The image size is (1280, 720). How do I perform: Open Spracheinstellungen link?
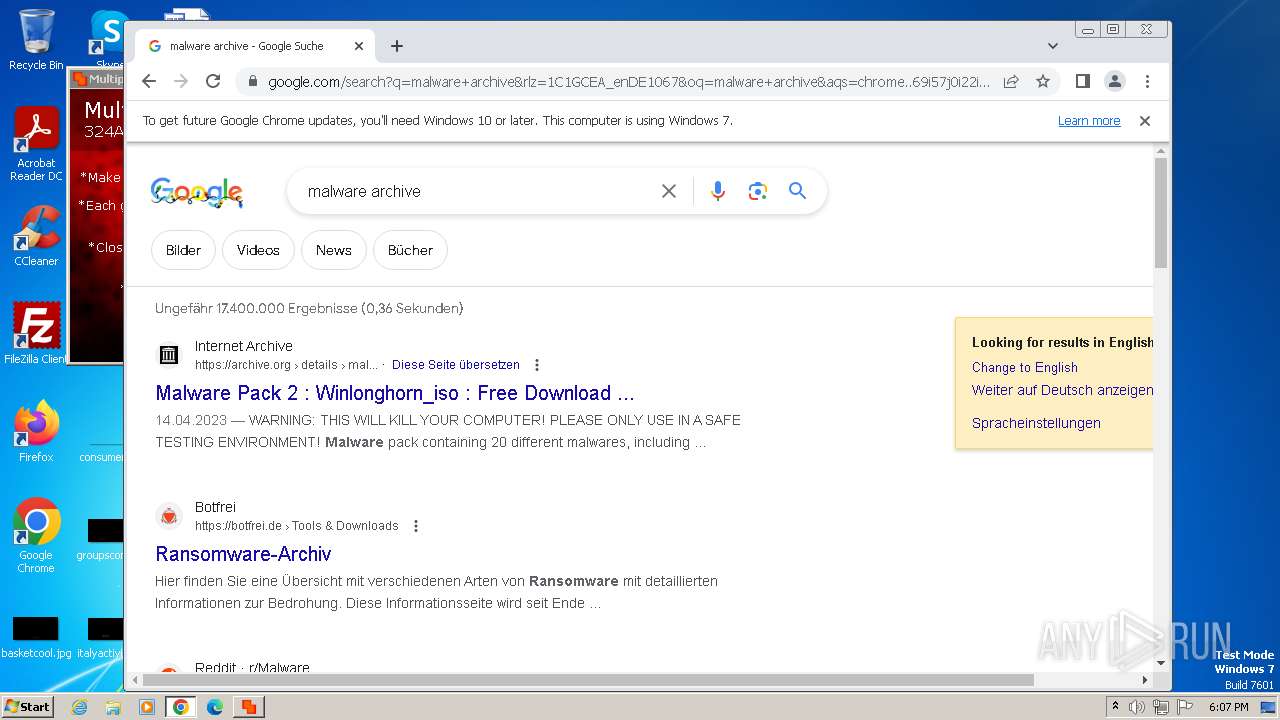[x=1036, y=423]
